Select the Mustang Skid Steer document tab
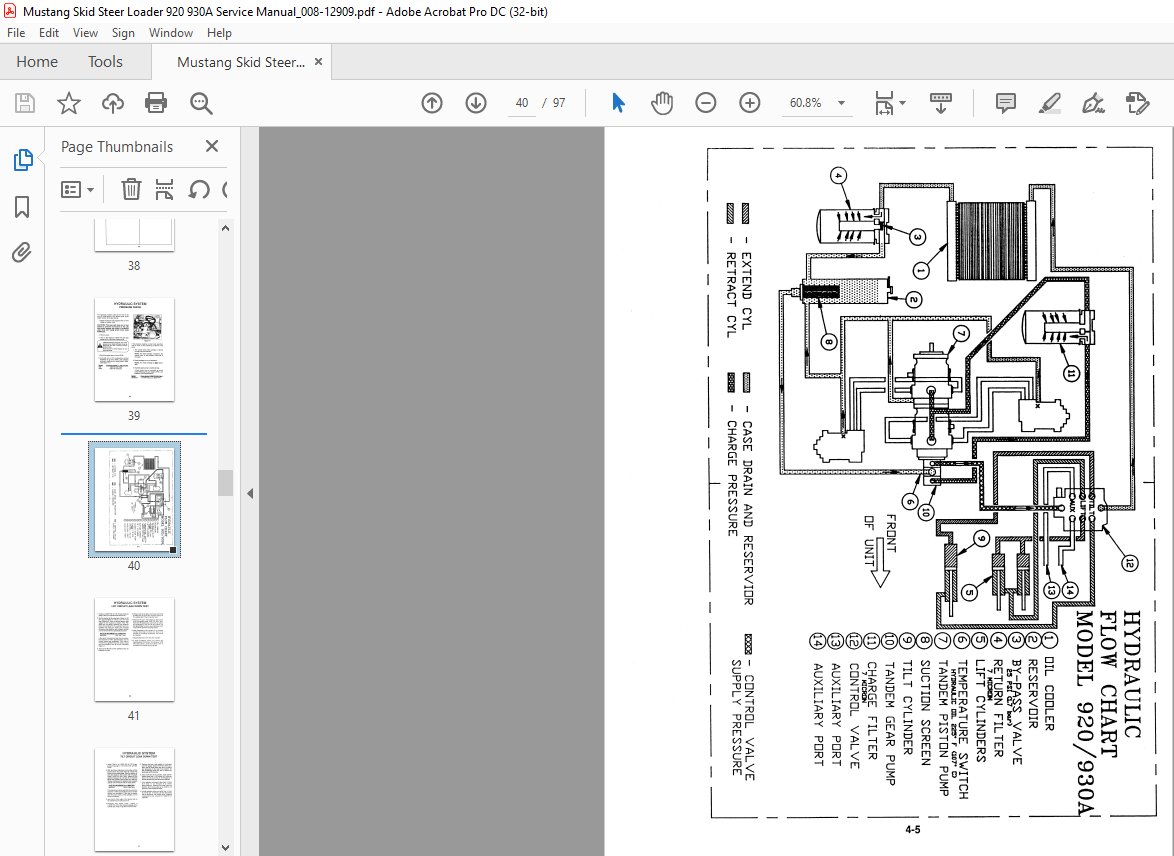The height and width of the screenshot is (856, 1174). click(240, 62)
